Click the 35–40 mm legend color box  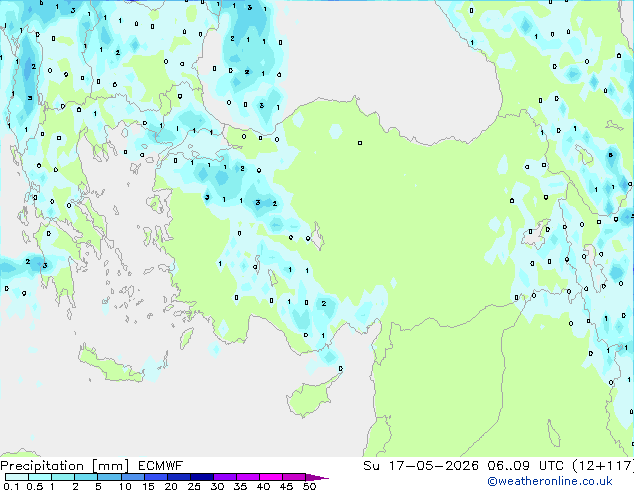(248, 477)
